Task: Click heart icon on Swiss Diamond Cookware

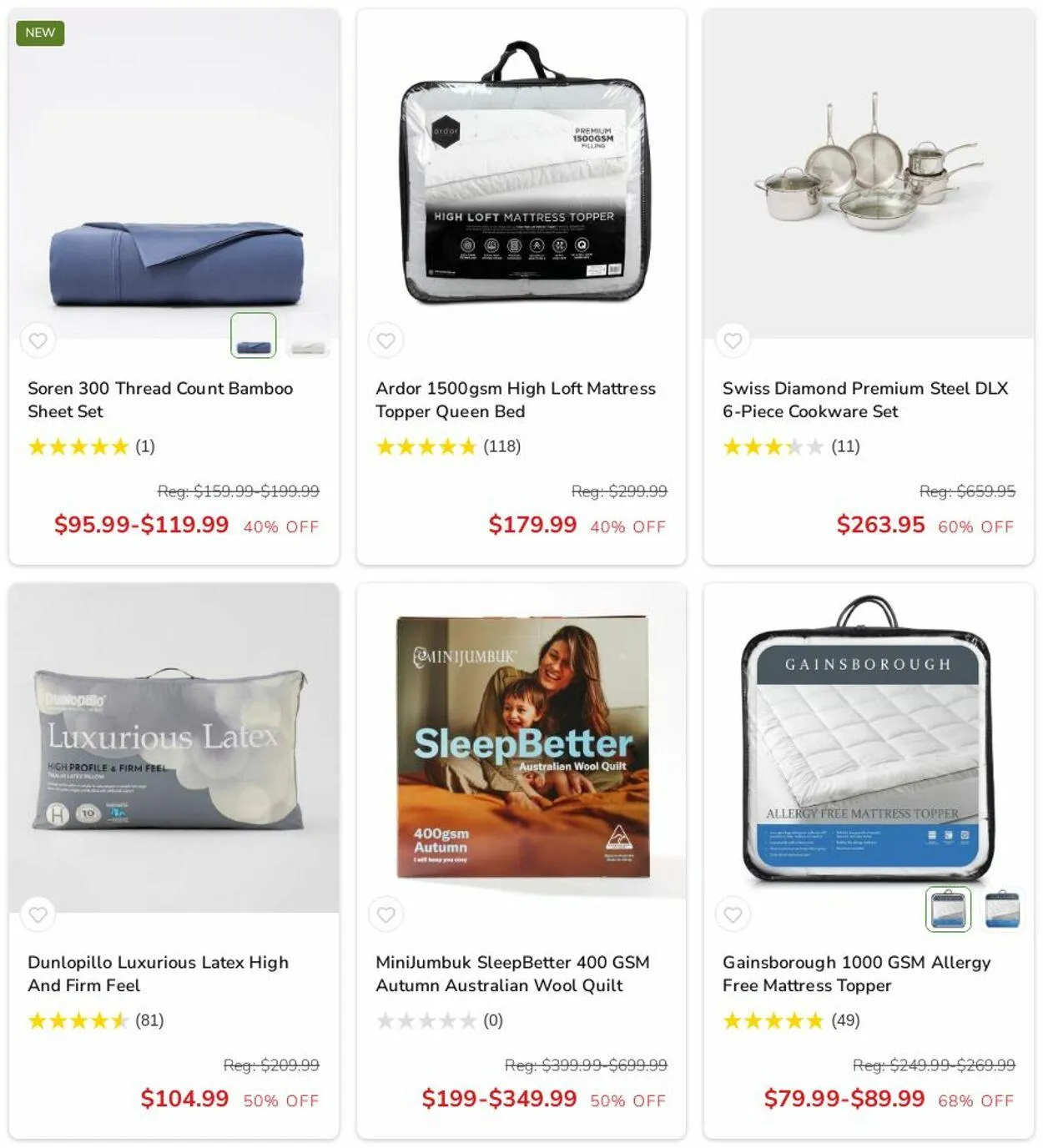Action: point(733,340)
